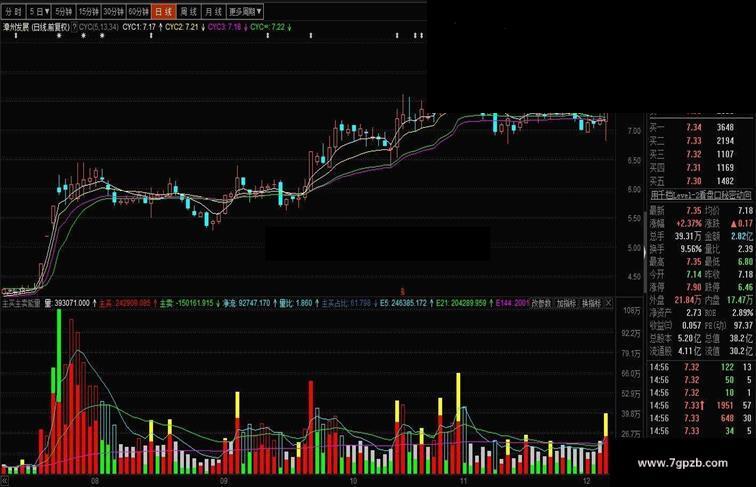Viewport: 756px width, 487px height.
Task: Click the 量: 393071.000 volume value
Action: tap(67, 303)
